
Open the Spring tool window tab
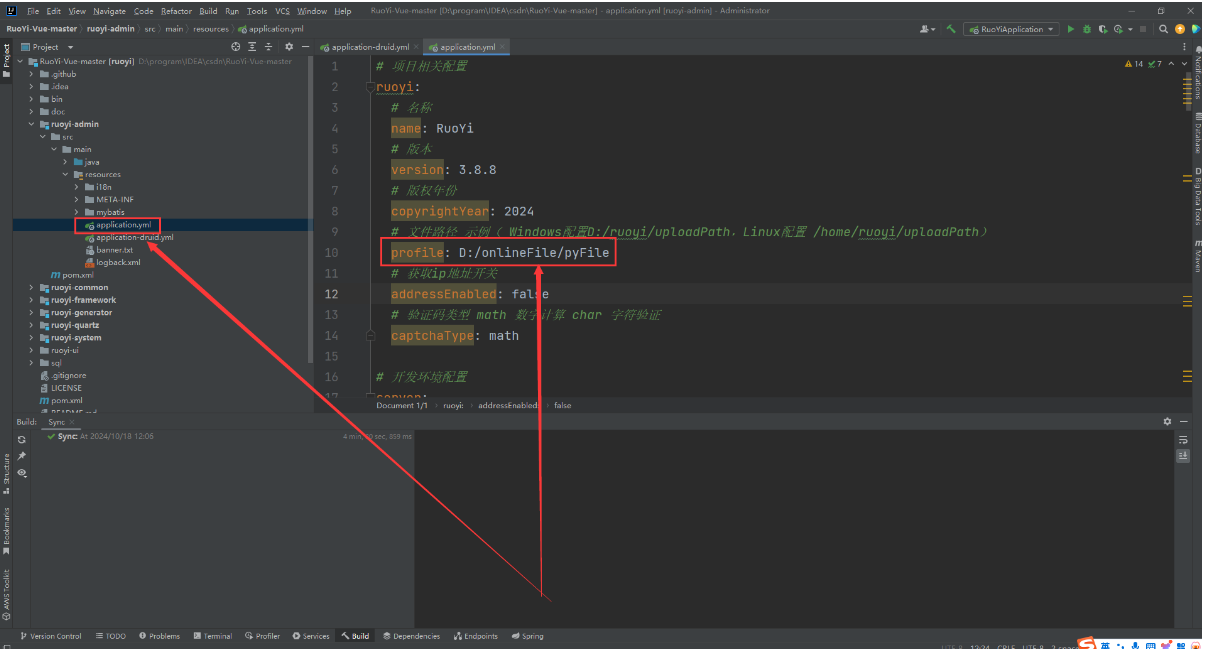click(x=527, y=636)
